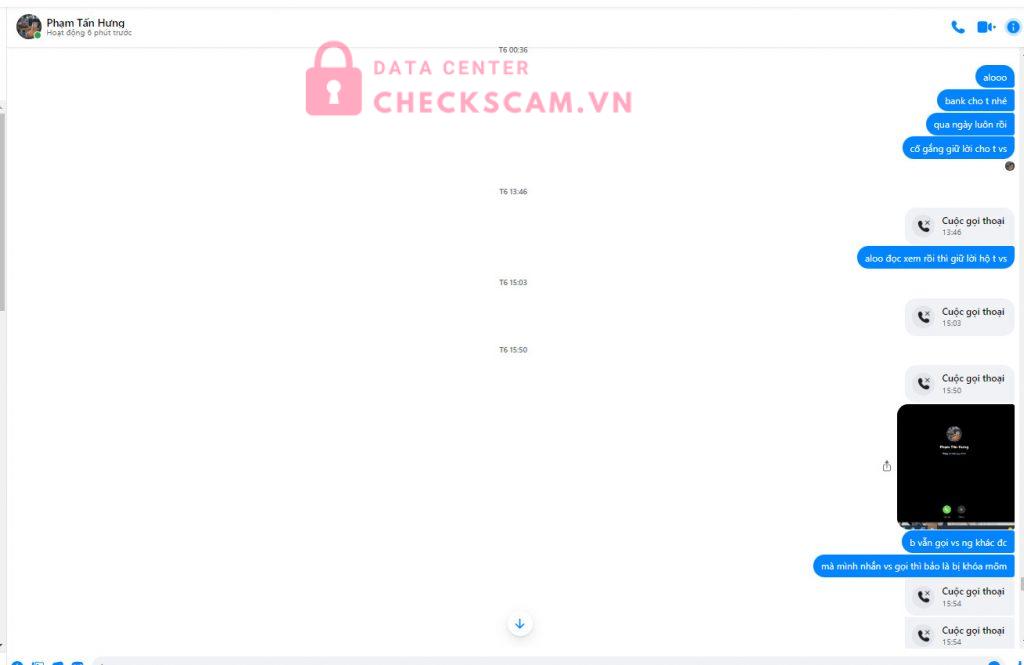Click the last 15:54 voice call bubble
This screenshot has height=665, width=1024.
click(x=959, y=634)
